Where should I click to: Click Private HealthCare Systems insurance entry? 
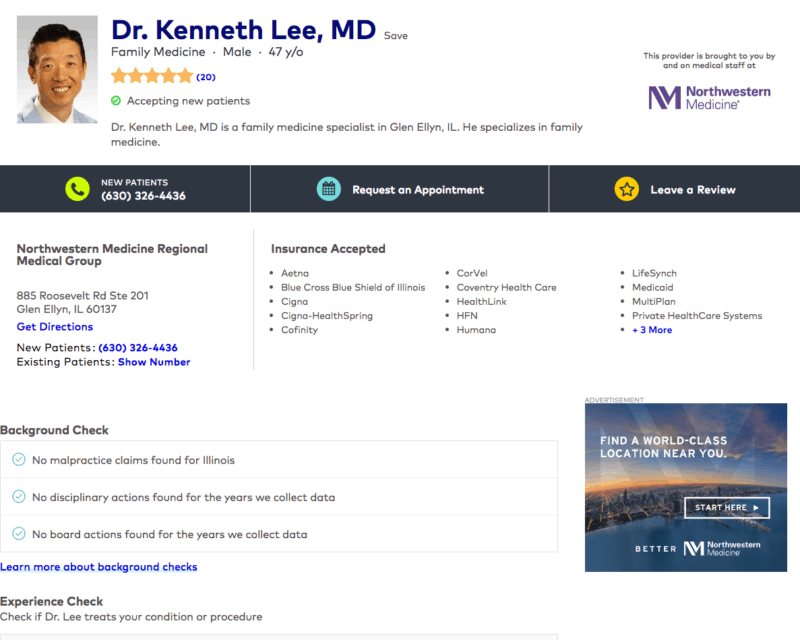(697, 316)
